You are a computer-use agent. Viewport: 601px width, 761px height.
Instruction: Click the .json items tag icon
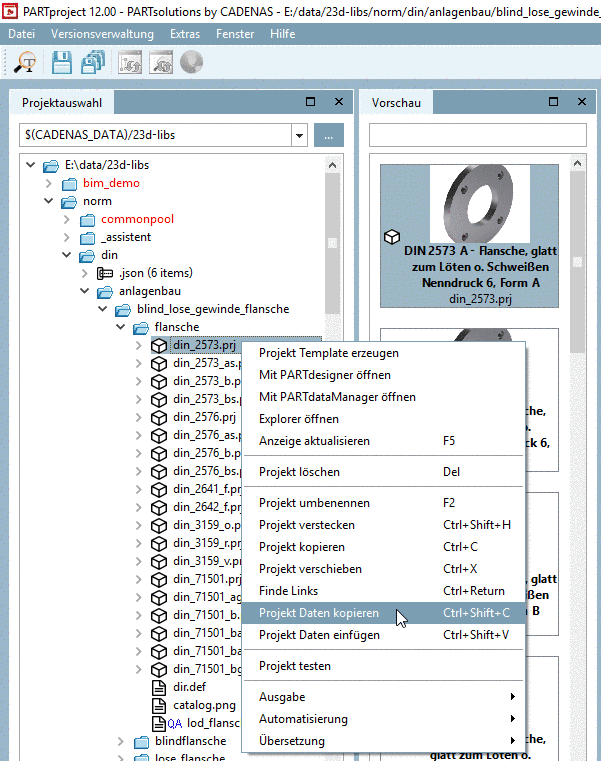[x=105, y=274]
